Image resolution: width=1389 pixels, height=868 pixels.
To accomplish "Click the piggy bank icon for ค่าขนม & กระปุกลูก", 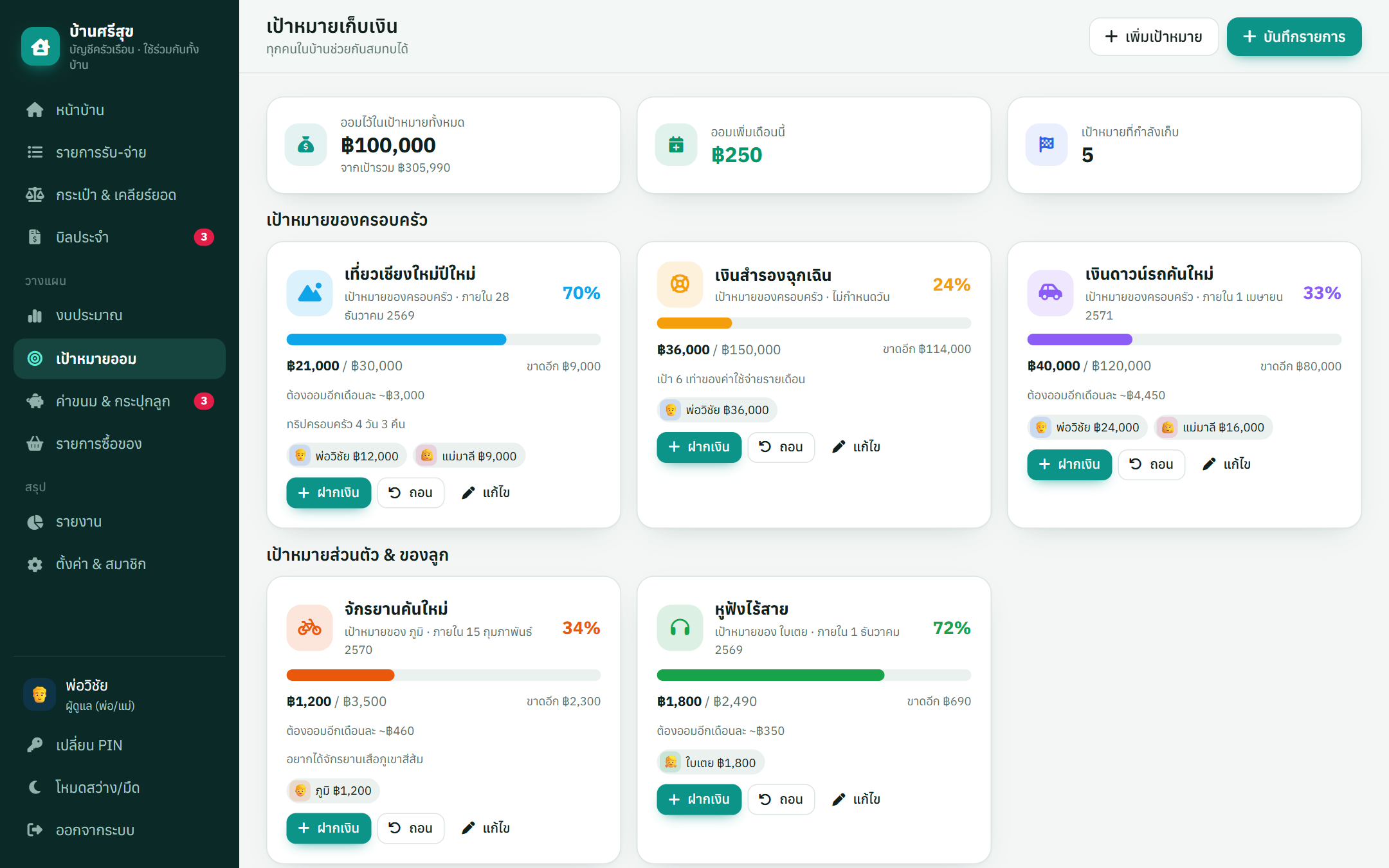I will click(x=35, y=401).
